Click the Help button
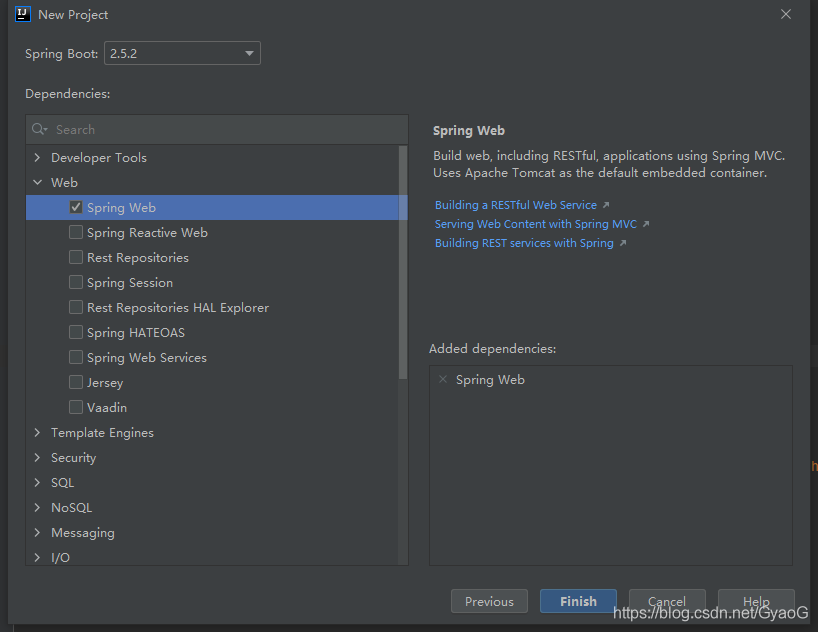 click(x=756, y=601)
